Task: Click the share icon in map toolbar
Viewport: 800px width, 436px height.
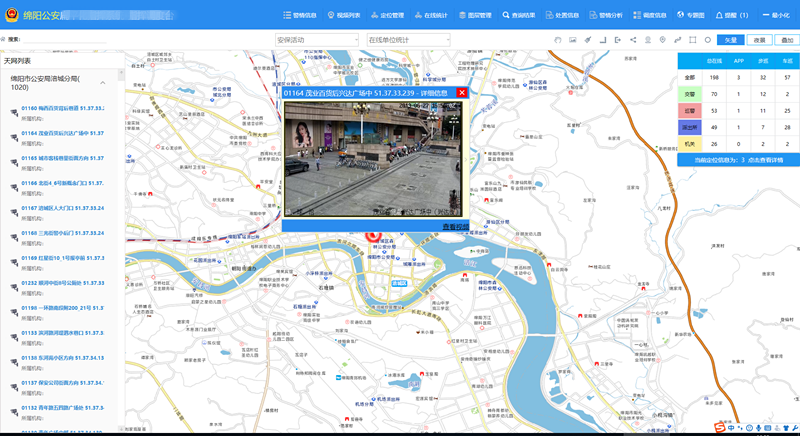Action: click(x=633, y=40)
